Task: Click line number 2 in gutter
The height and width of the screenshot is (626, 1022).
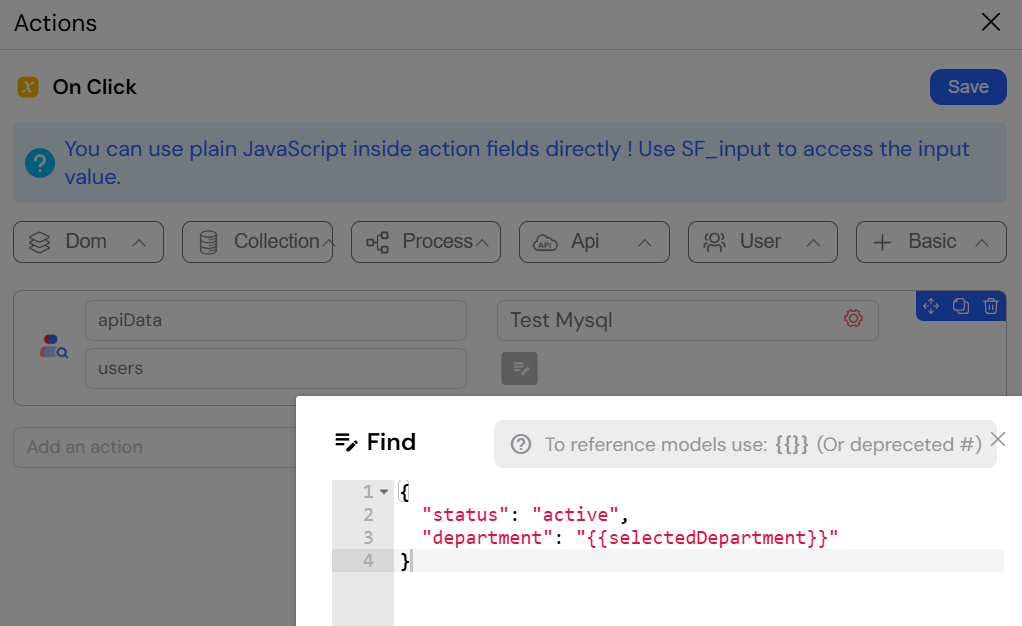Action: click(368, 514)
